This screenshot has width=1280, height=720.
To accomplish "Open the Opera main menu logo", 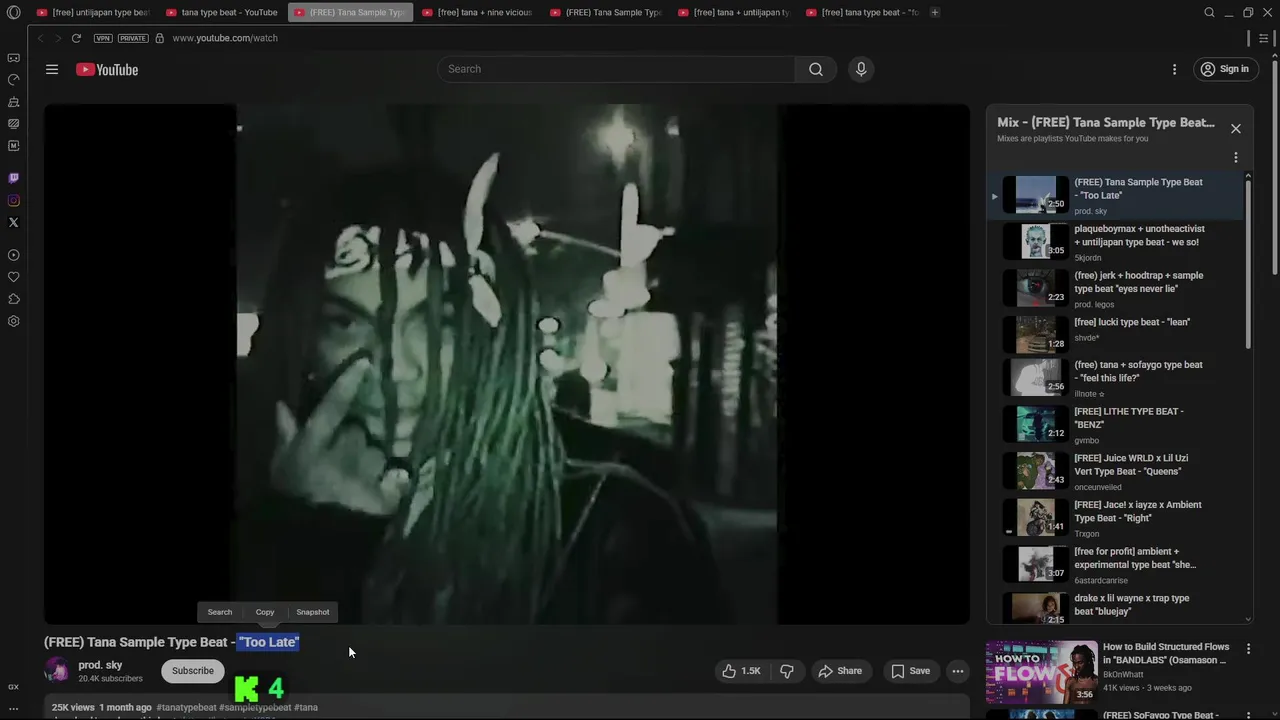I will click(x=13, y=12).
